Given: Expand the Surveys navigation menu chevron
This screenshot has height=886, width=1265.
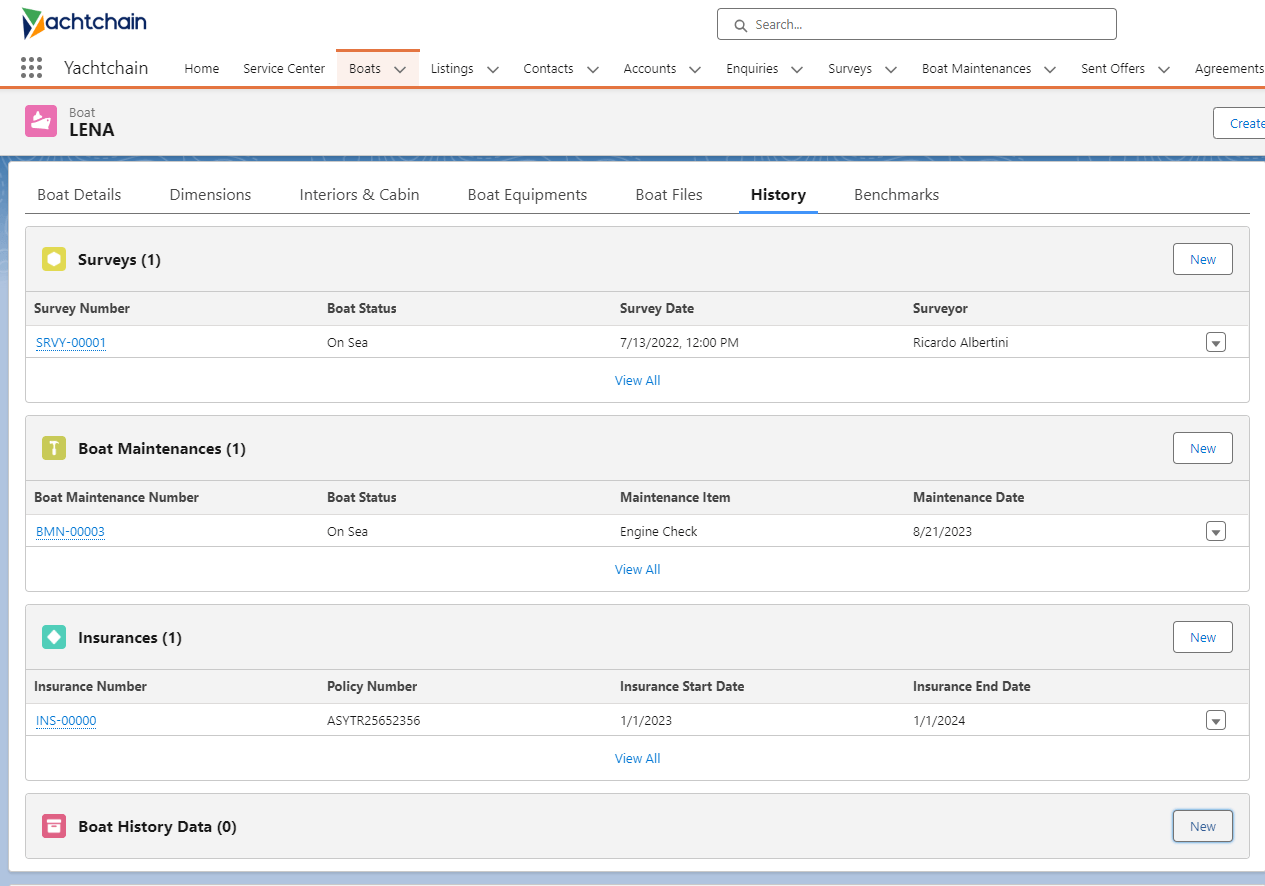Looking at the screenshot, I should tap(891, 69).
